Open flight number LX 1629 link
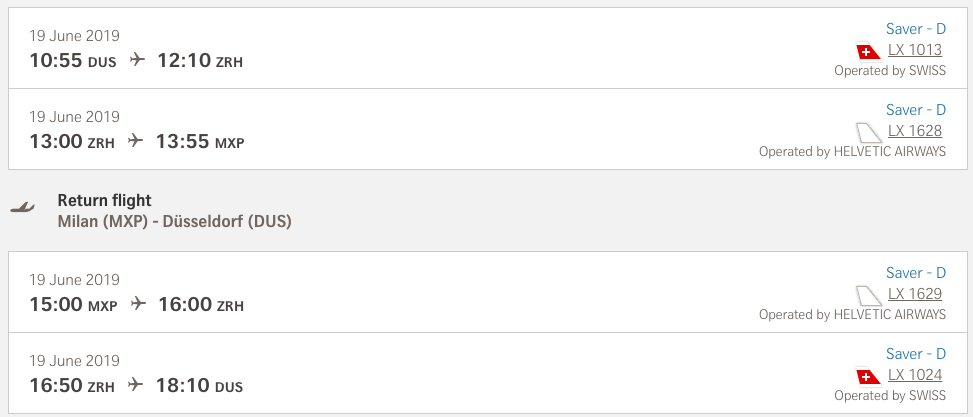This screenshot has width=973, height=417. (x=915, y=294)
